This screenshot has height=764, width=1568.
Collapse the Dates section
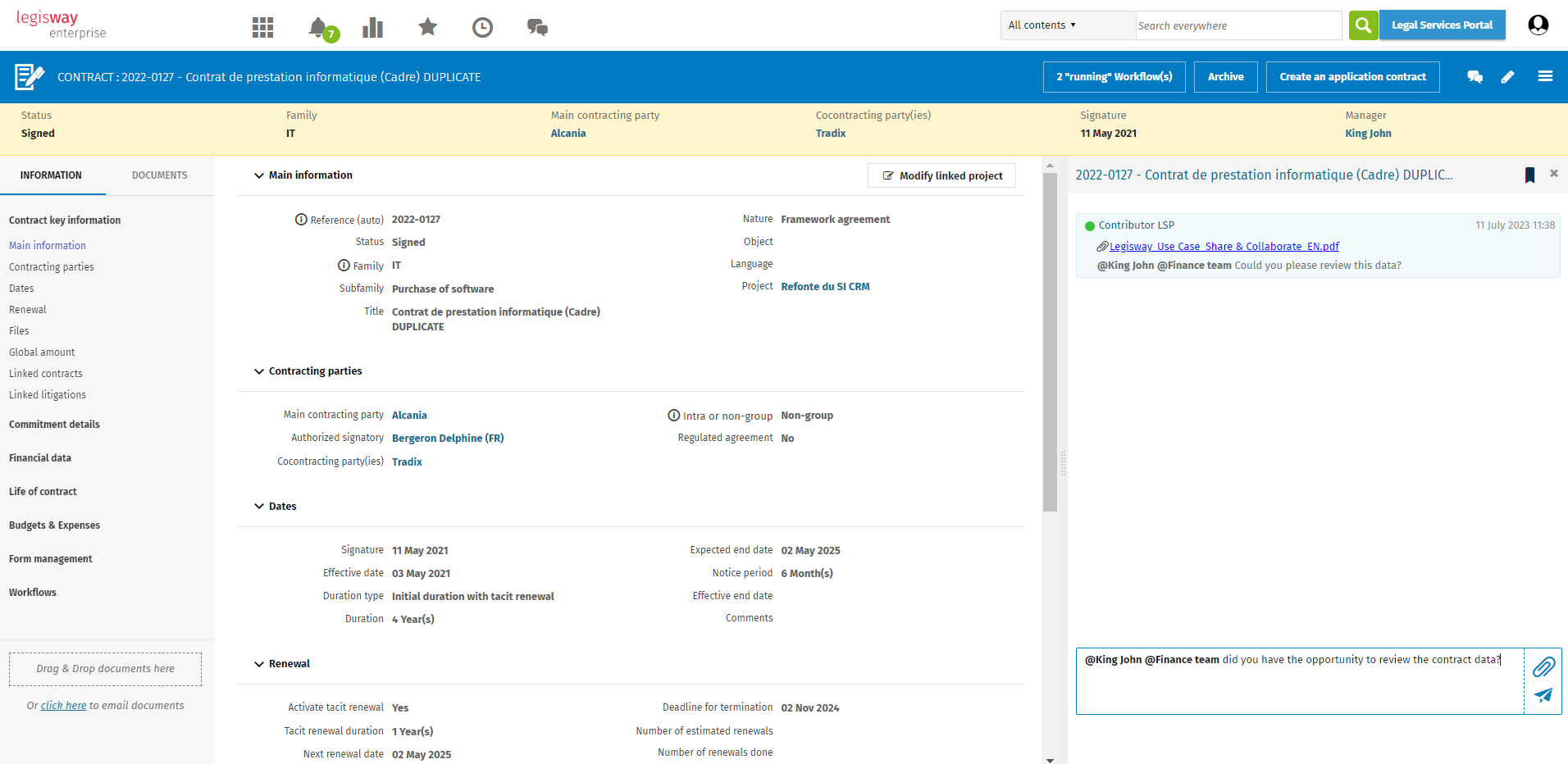pos(259,507)
